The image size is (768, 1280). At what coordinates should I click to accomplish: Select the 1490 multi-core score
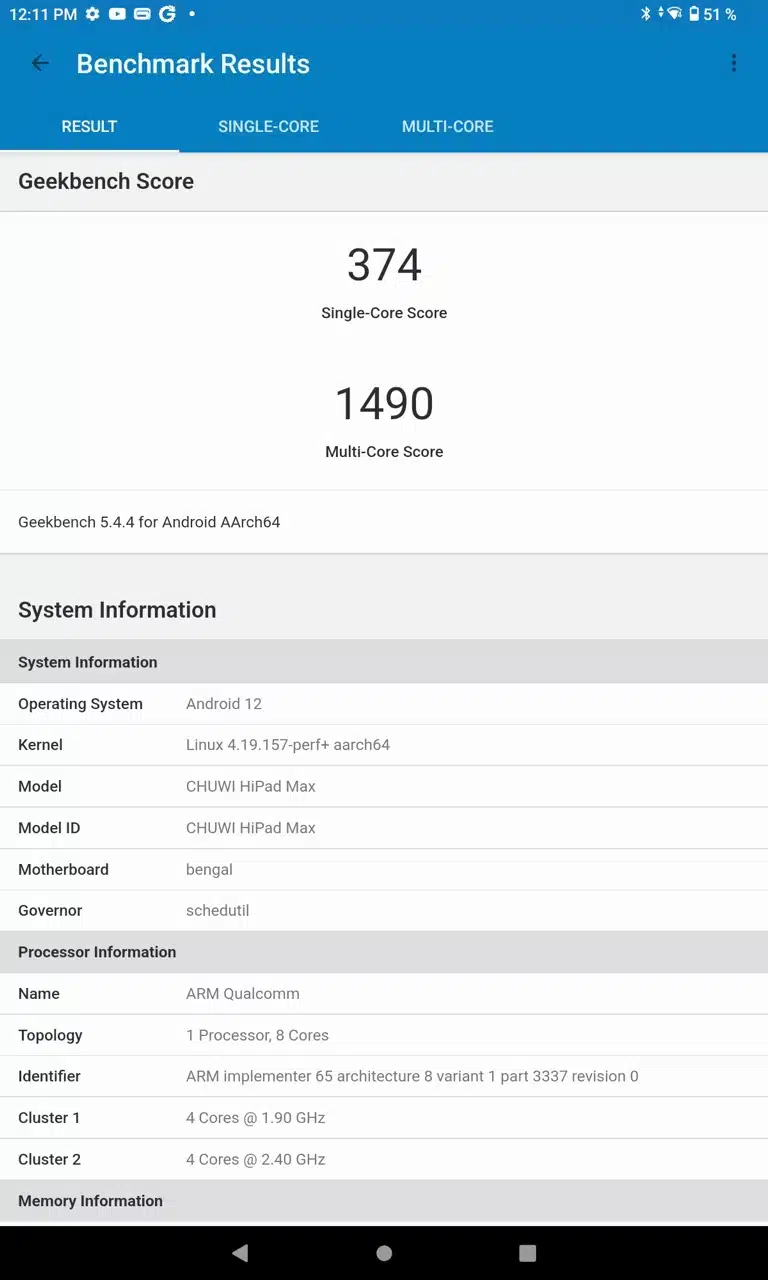[x=384, y=404]
